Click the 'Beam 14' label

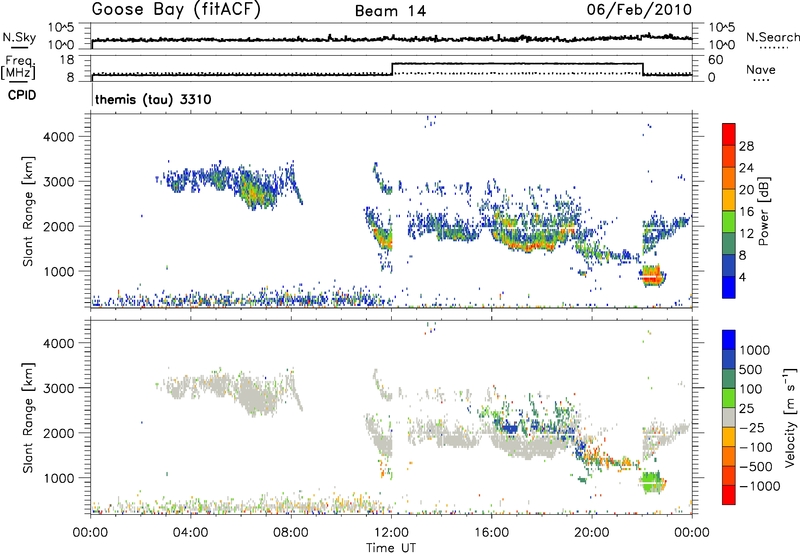(390, 11)
